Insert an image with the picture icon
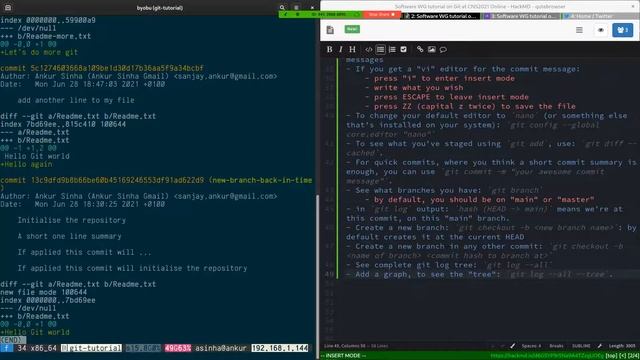Screen dimensions: 640x360 click(432, 49)
